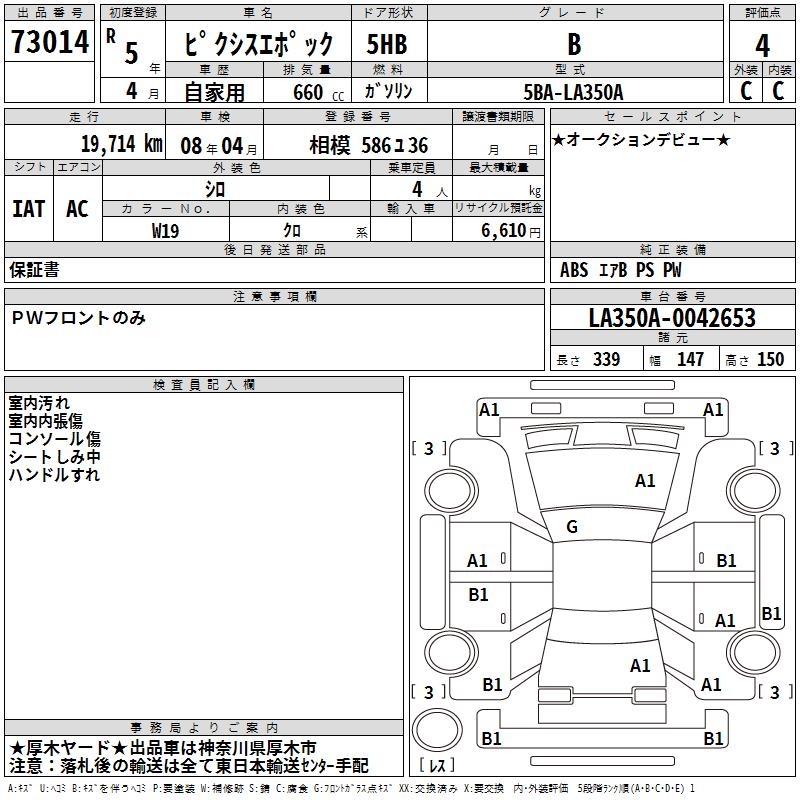800x800 pixels.
Task: Select the exterior color シロ
Action: pos(215,190)
